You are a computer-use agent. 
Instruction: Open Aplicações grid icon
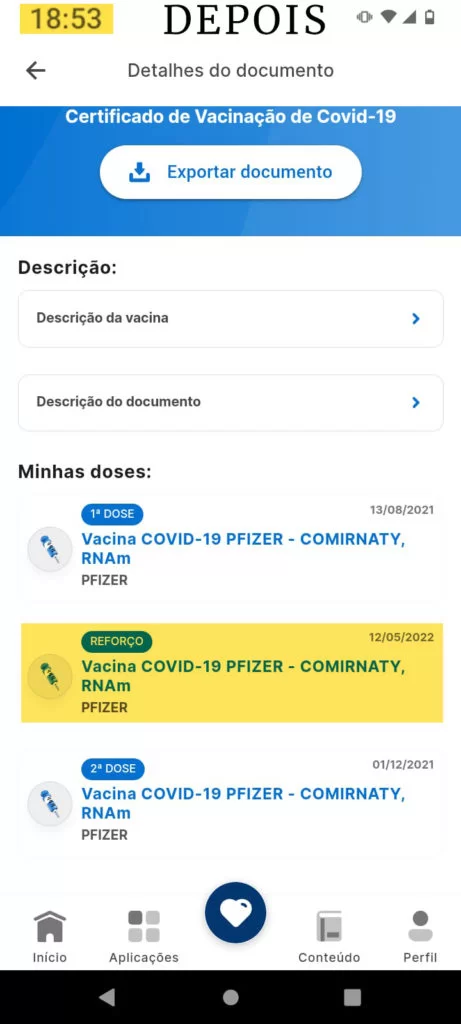pos(144,925)
